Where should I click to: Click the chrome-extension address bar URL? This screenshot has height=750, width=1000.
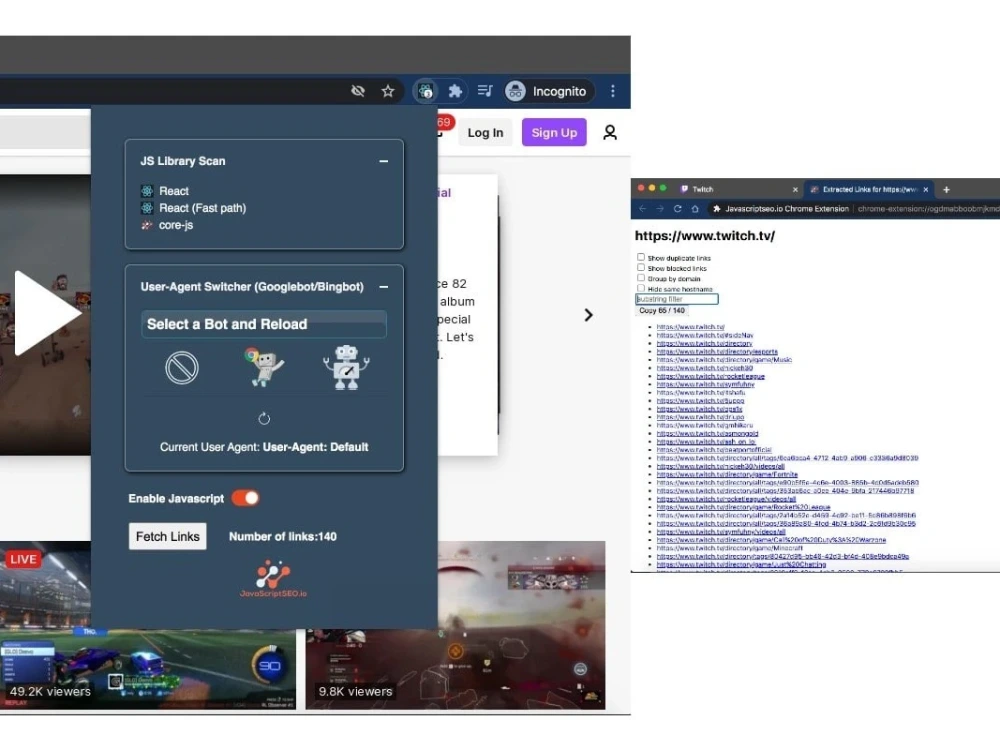(928, 209)
